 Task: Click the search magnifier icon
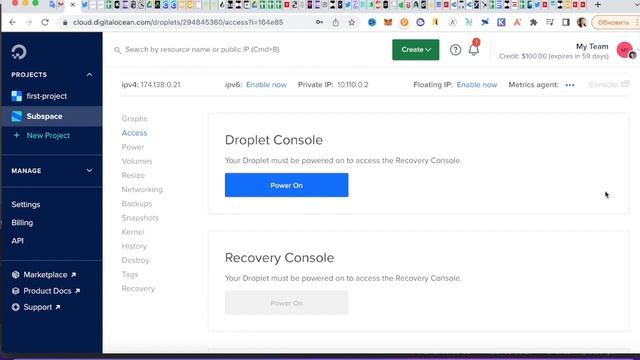(x=117, y=50)
